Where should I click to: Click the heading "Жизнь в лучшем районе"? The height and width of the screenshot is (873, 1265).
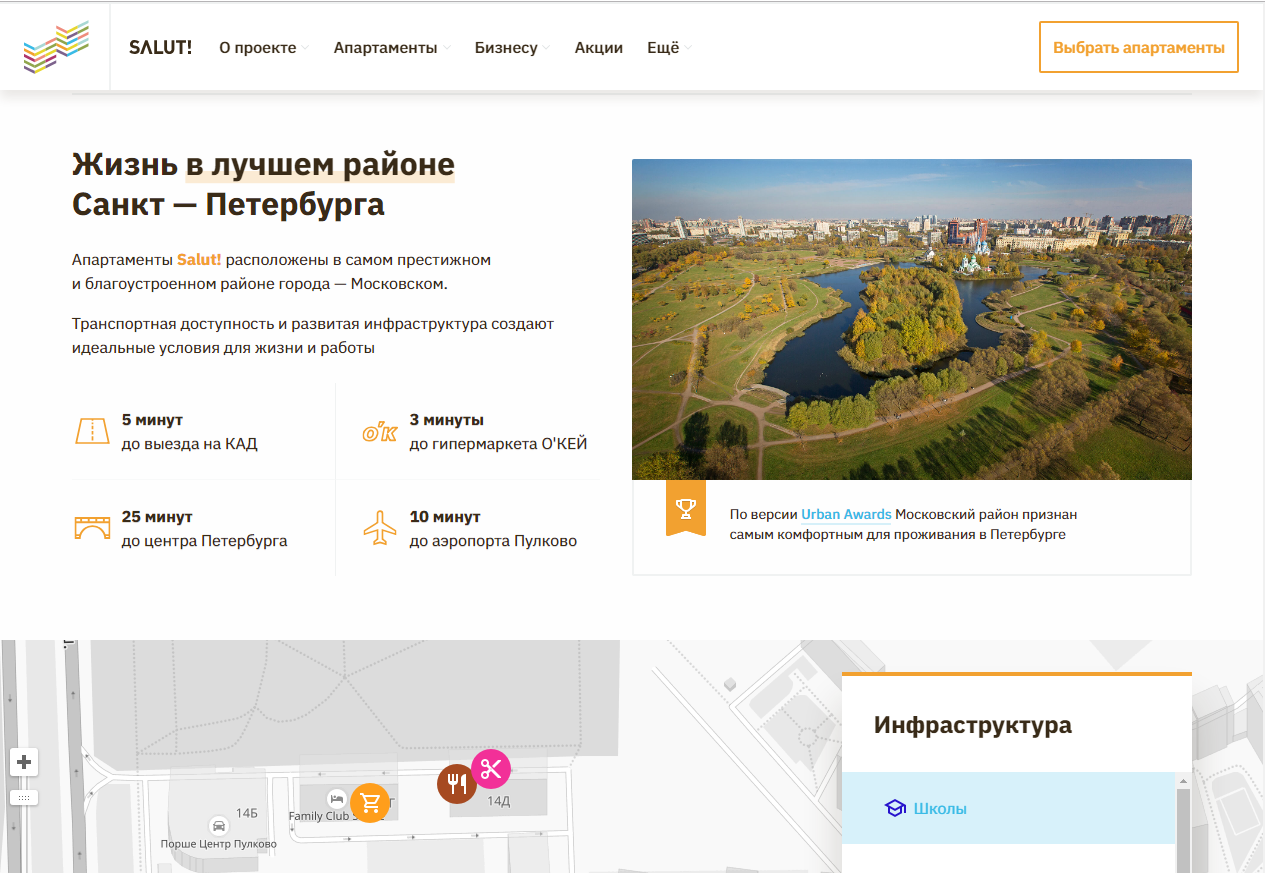click(x=263, y=164)
